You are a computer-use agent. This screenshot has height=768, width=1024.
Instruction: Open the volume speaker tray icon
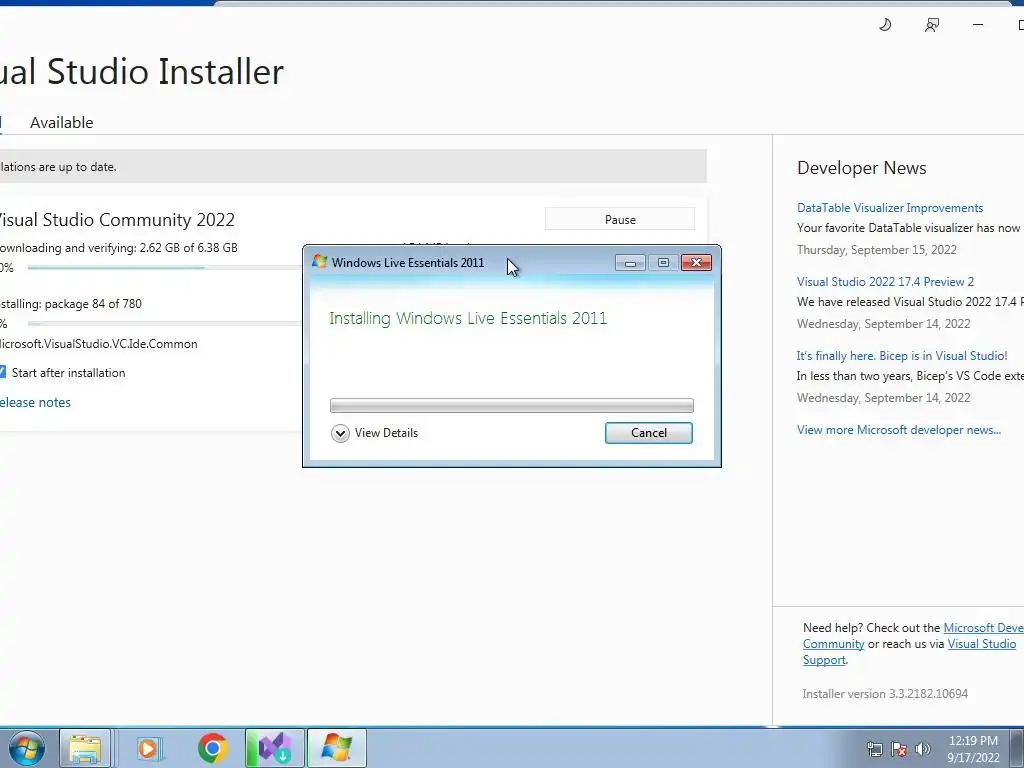click(x=923, y=749)
